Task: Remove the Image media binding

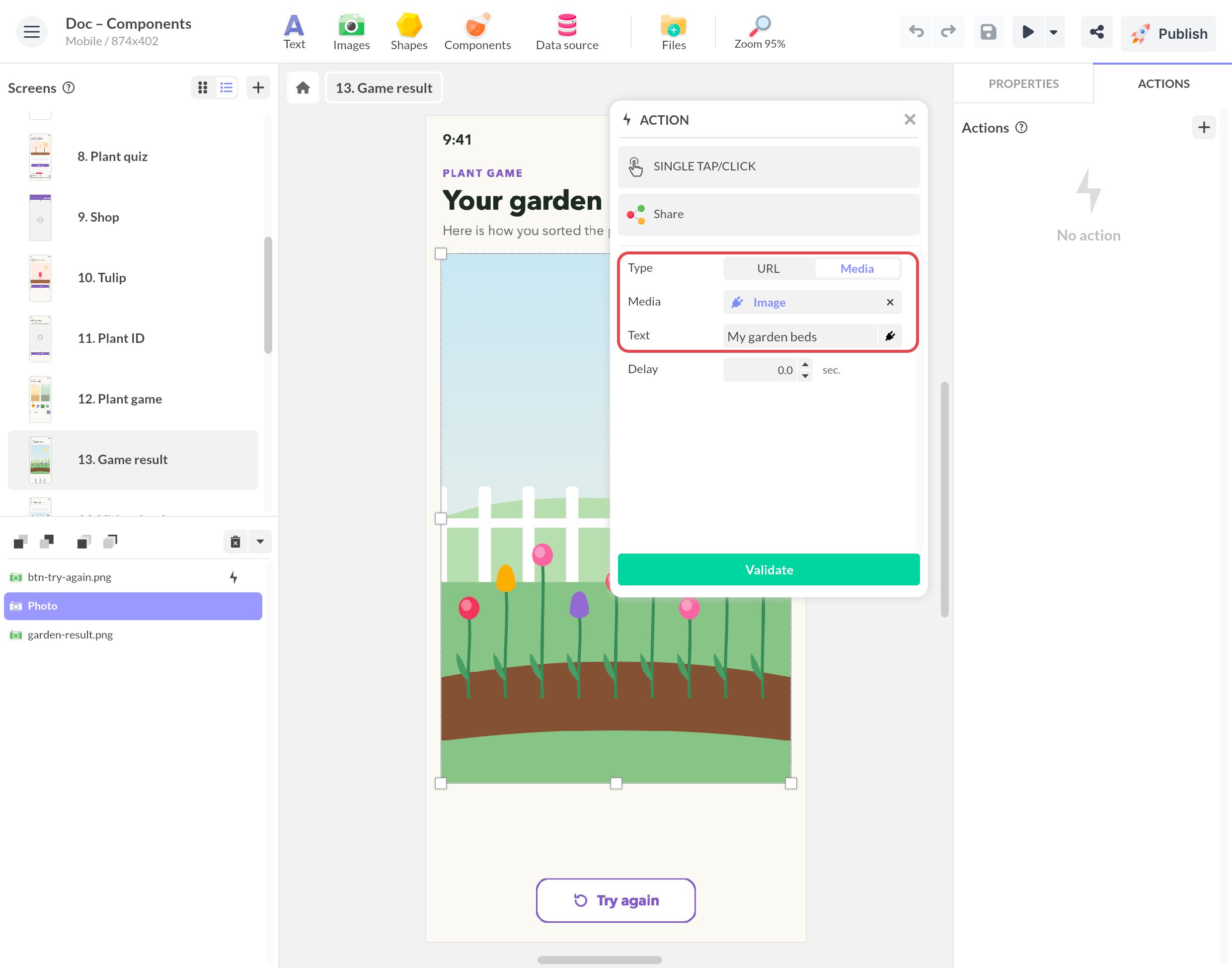Action: coord(890,302)
